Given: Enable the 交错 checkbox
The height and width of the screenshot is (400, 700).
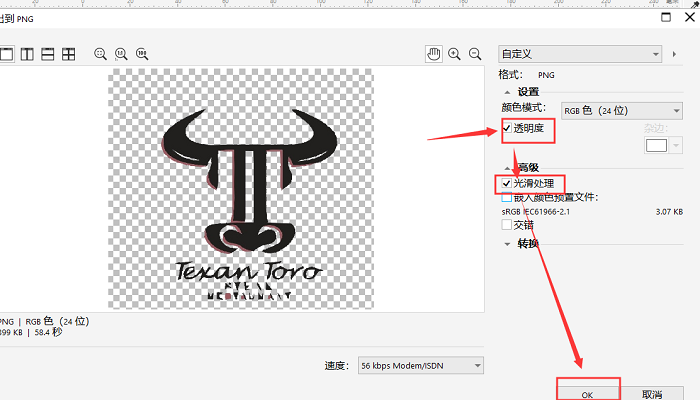Looking at the screenshot, I should pyautogui.click(x=507, y=225).
